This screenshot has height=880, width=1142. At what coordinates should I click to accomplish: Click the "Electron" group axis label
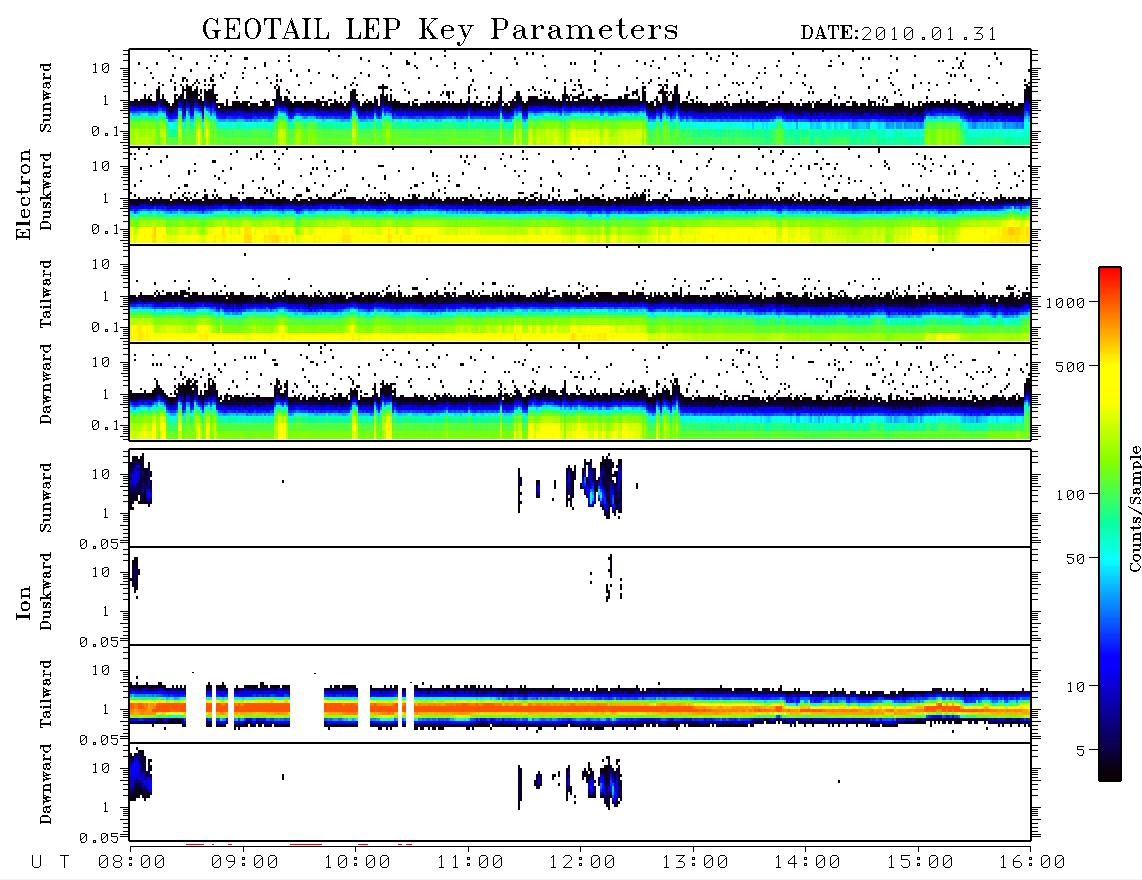[24, 195]
